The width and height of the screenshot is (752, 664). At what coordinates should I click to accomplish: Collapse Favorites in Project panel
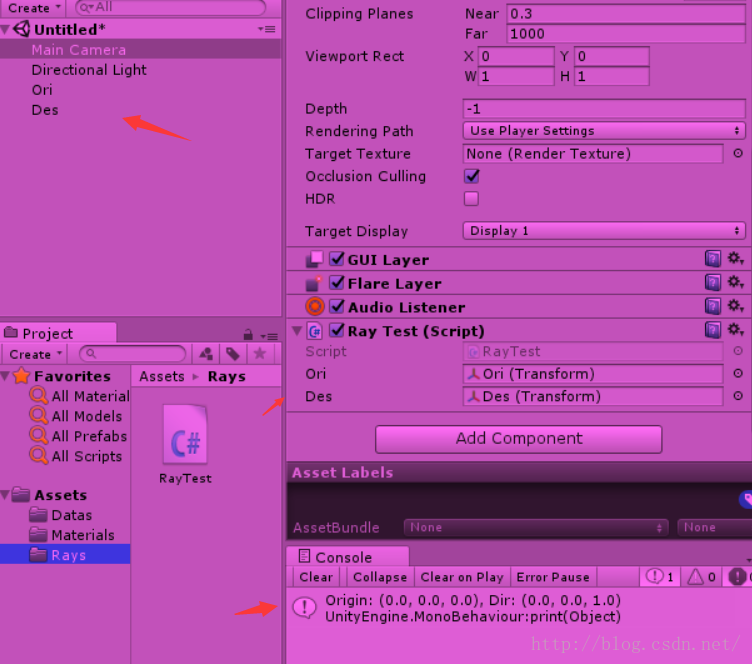[5, 376]
